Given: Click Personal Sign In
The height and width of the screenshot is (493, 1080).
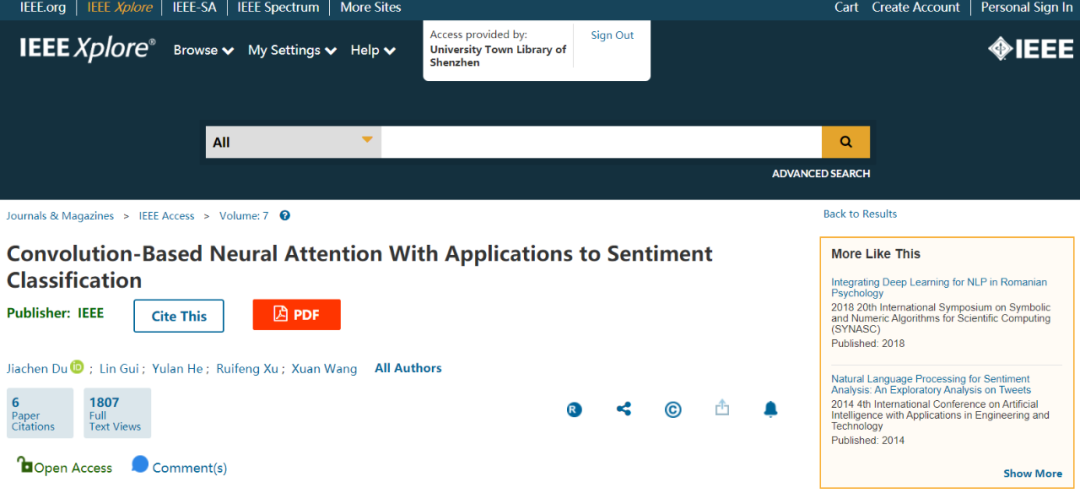Looking at the screenshot, I should click(x=1026, y=8).
